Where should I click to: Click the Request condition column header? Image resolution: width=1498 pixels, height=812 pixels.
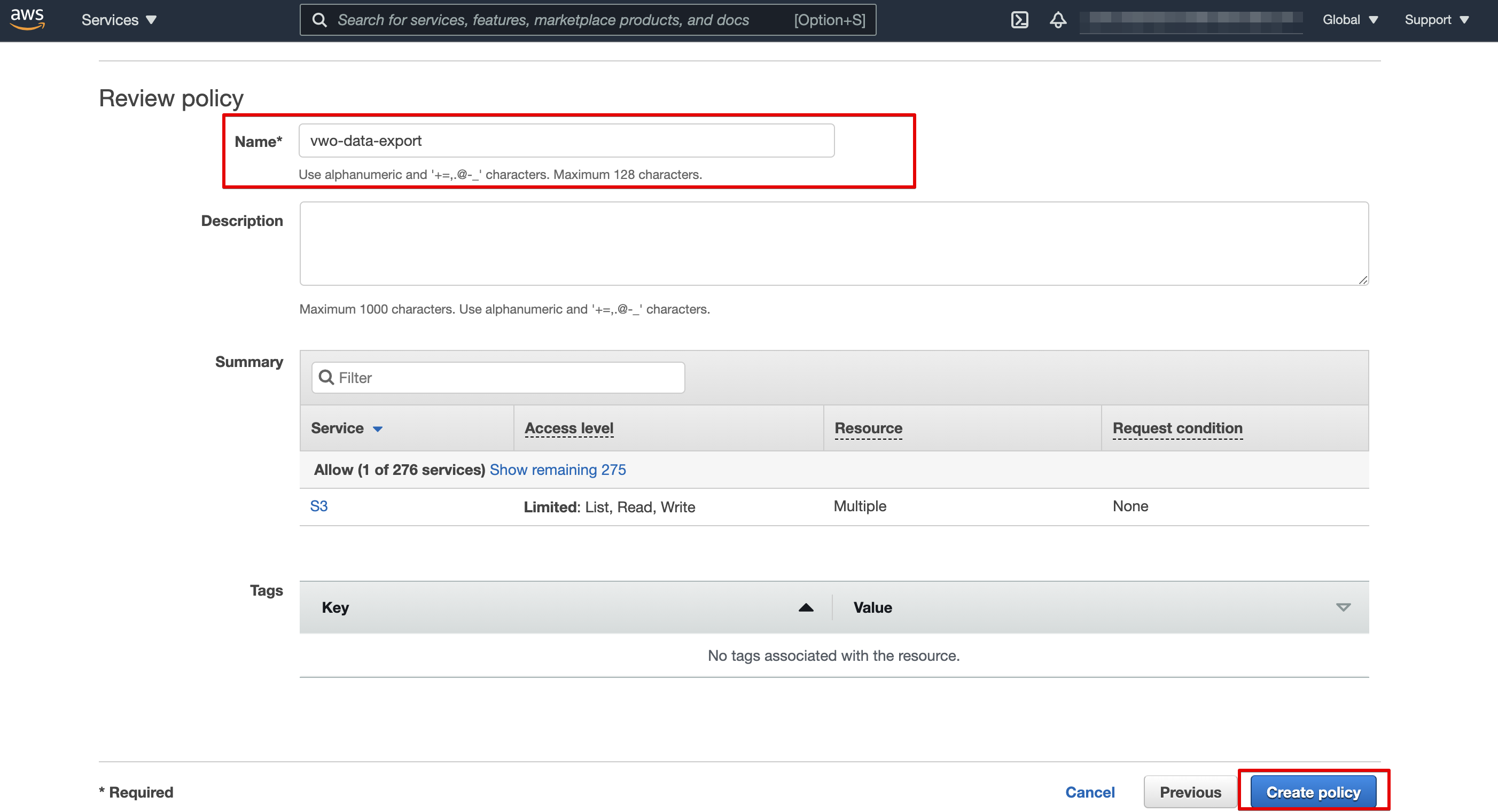pyautogui.click(x=1177, y=428)
